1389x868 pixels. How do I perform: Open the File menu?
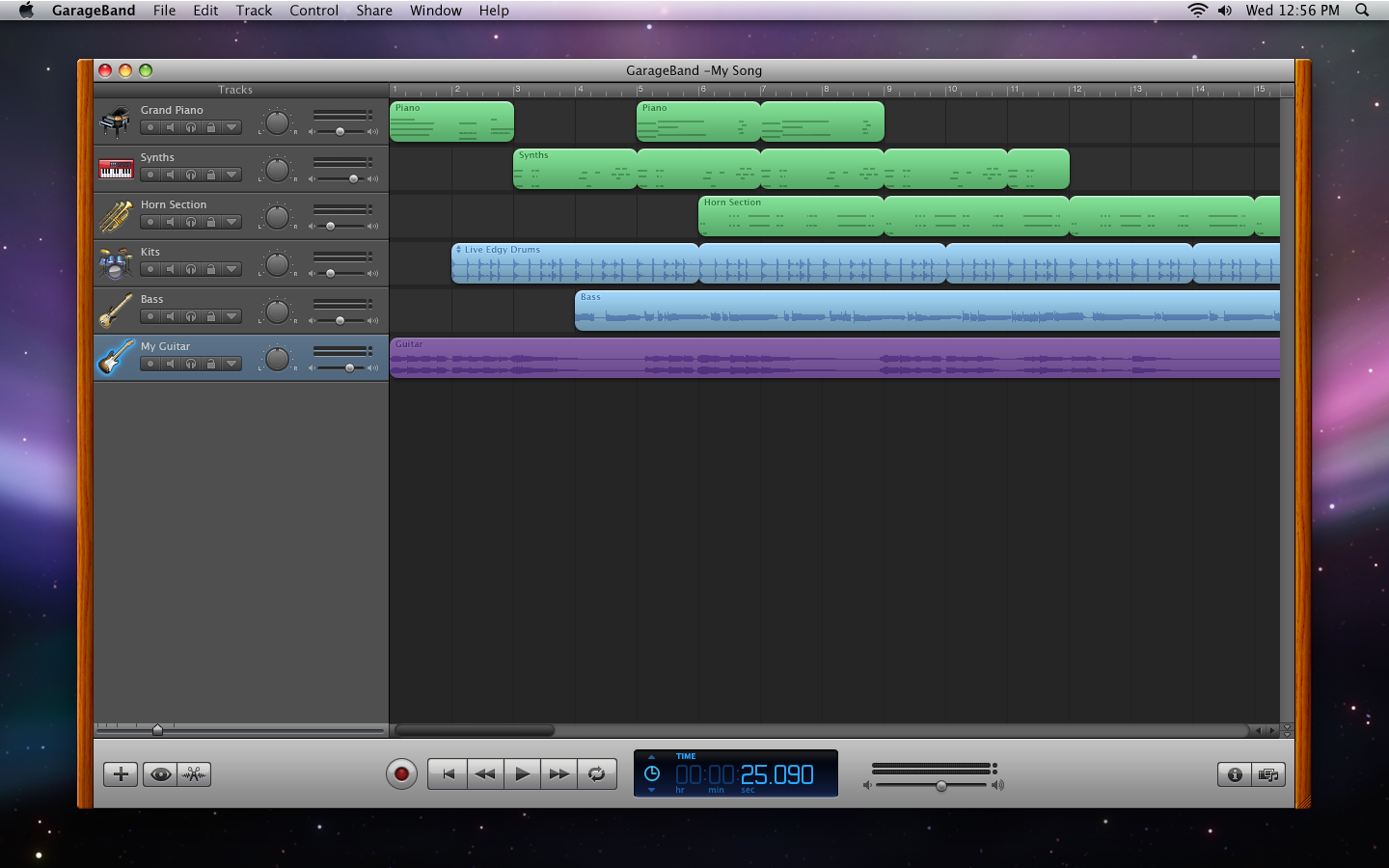[x=164, y=11]
